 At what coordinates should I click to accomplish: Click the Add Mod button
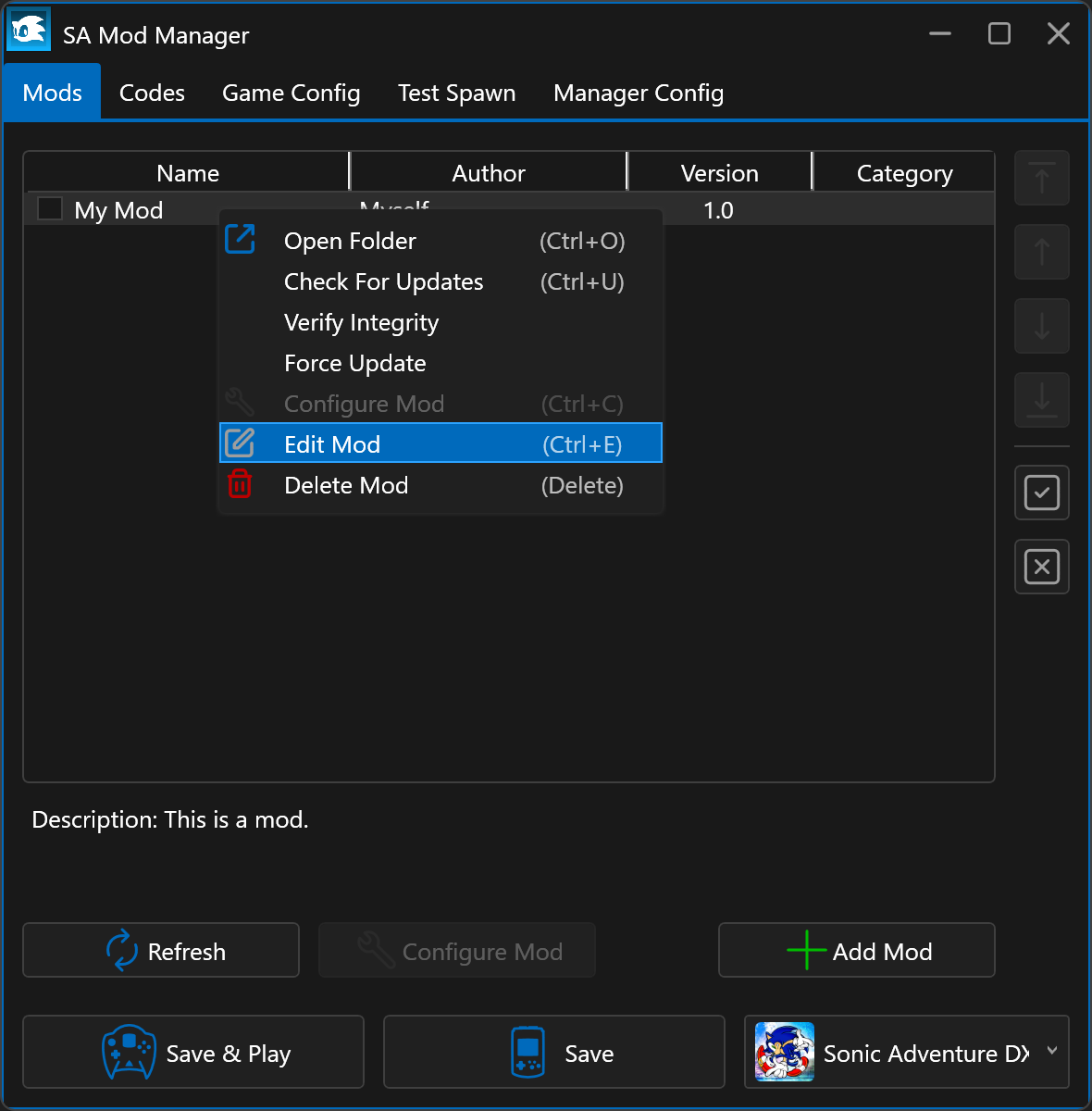(x=856, y=951)
